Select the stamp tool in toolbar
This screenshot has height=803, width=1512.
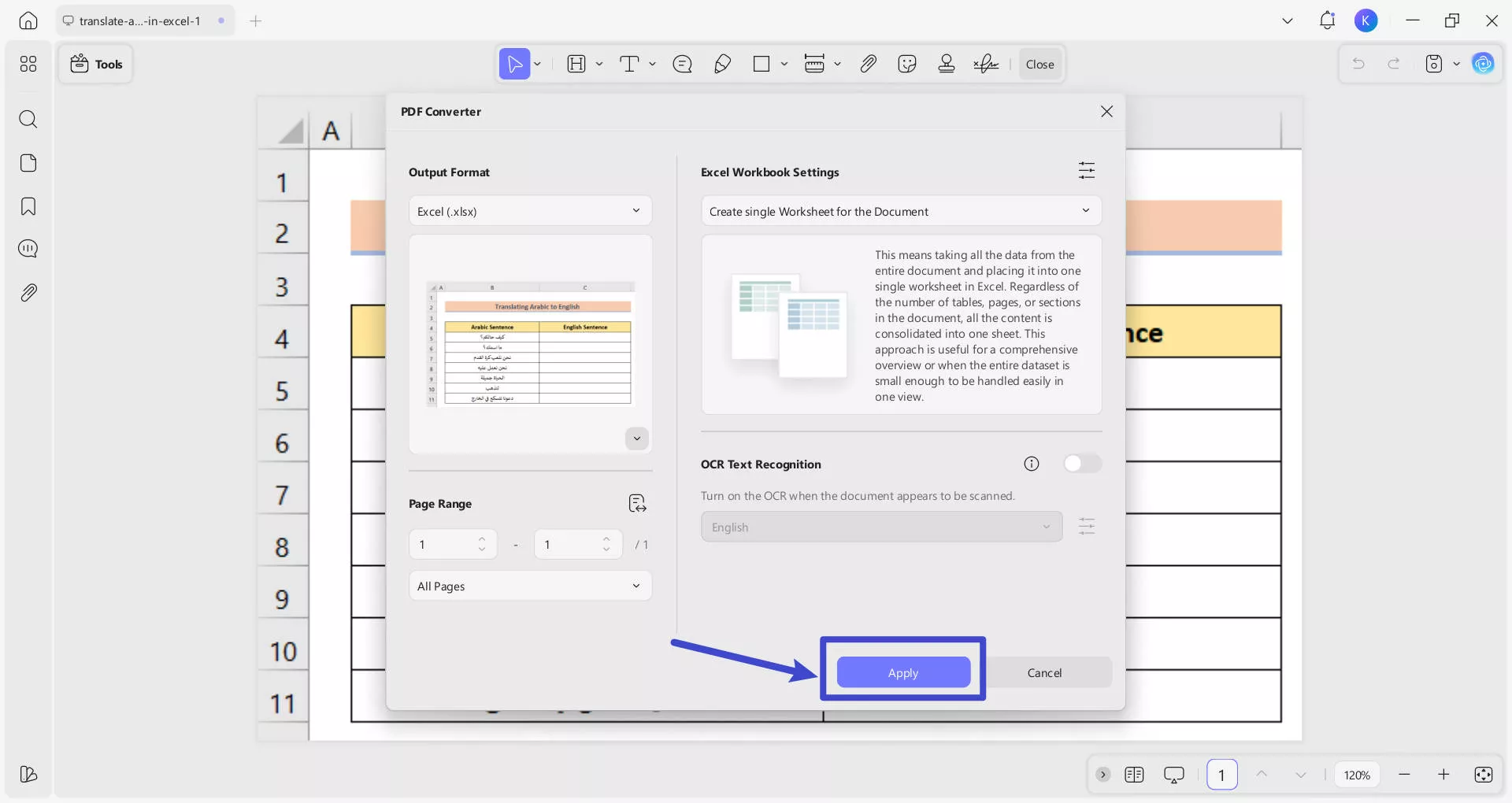(x=947, y=65)
